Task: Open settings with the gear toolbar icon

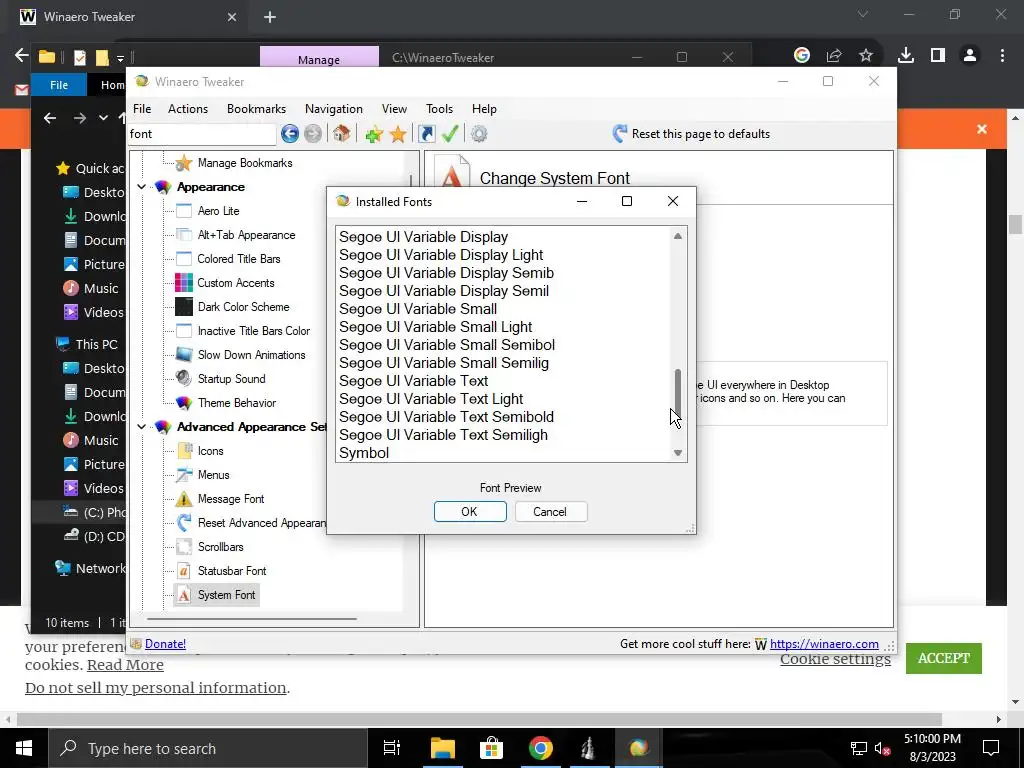Action: 479,134
